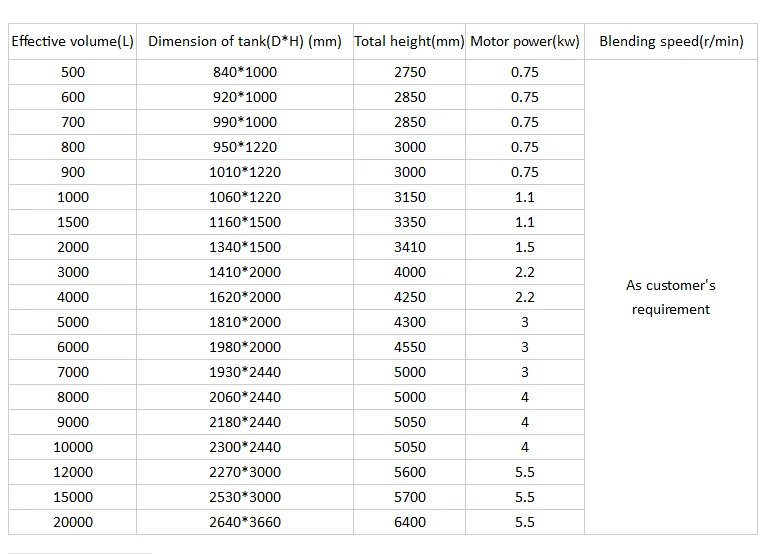This screenshot has width=775, height=554.
Task: Select the 10000 effective volume cell
Action: (x=73, y=447)
